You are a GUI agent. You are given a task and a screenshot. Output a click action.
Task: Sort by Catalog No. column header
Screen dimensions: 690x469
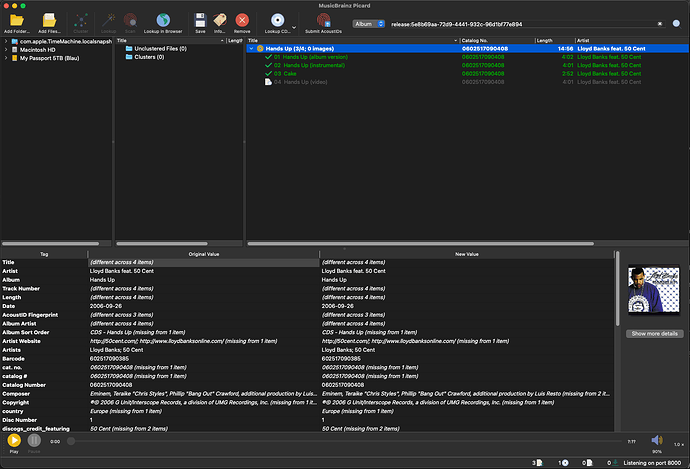pos(497,40)
